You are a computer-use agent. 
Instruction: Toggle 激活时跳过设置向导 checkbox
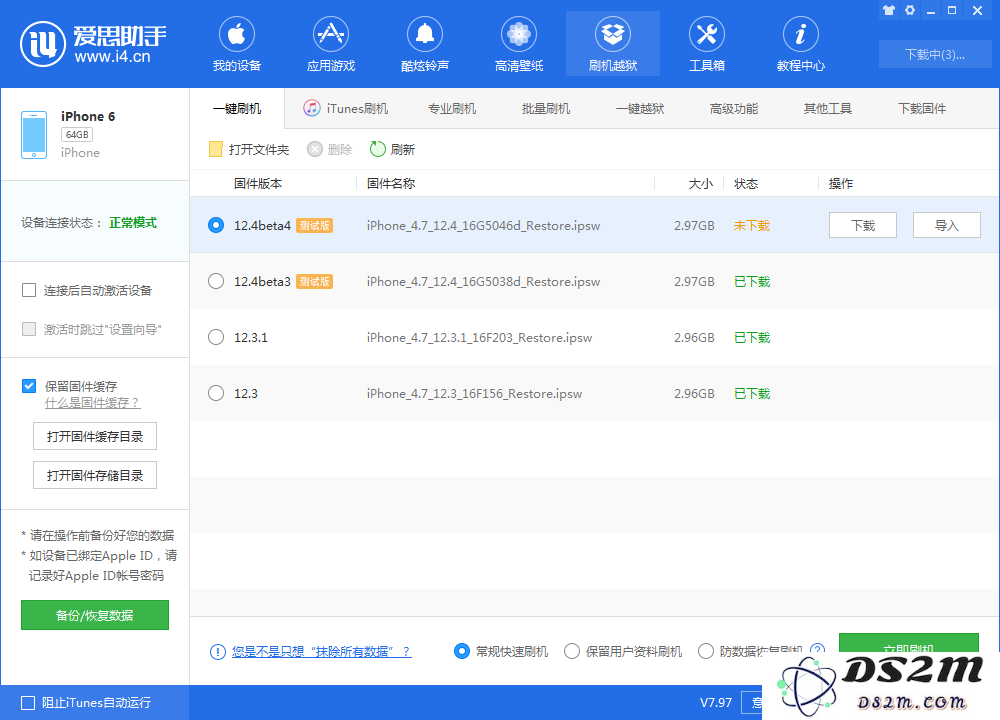(x=29, y=329)
